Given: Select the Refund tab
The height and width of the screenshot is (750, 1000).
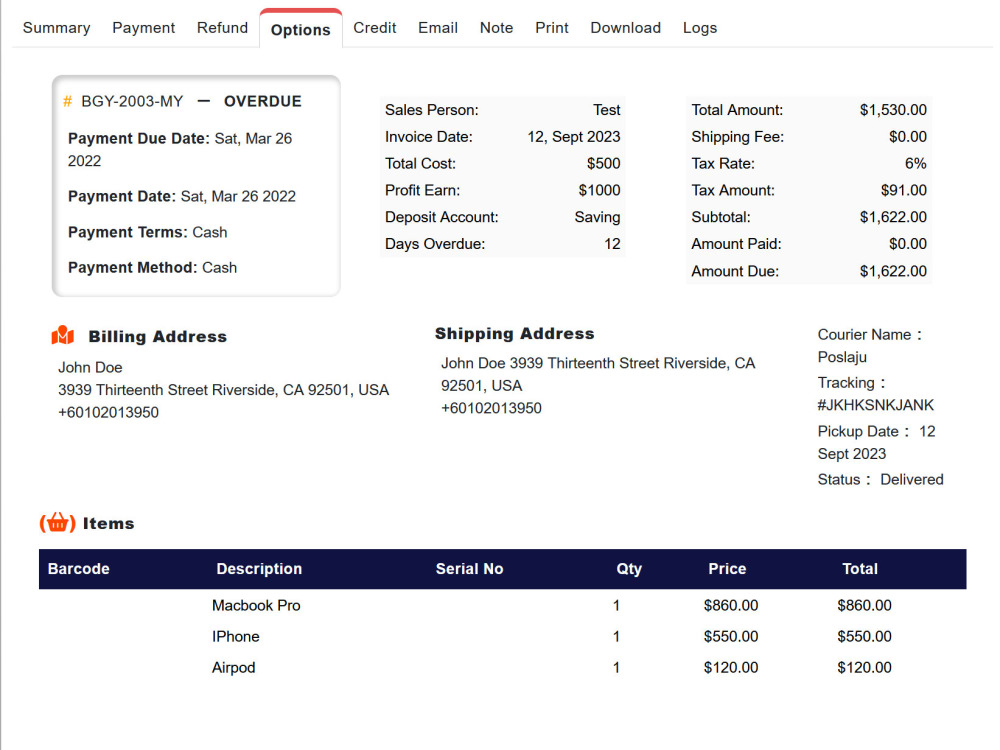Looking at the screenshot, I should click(x=222, y=28).
